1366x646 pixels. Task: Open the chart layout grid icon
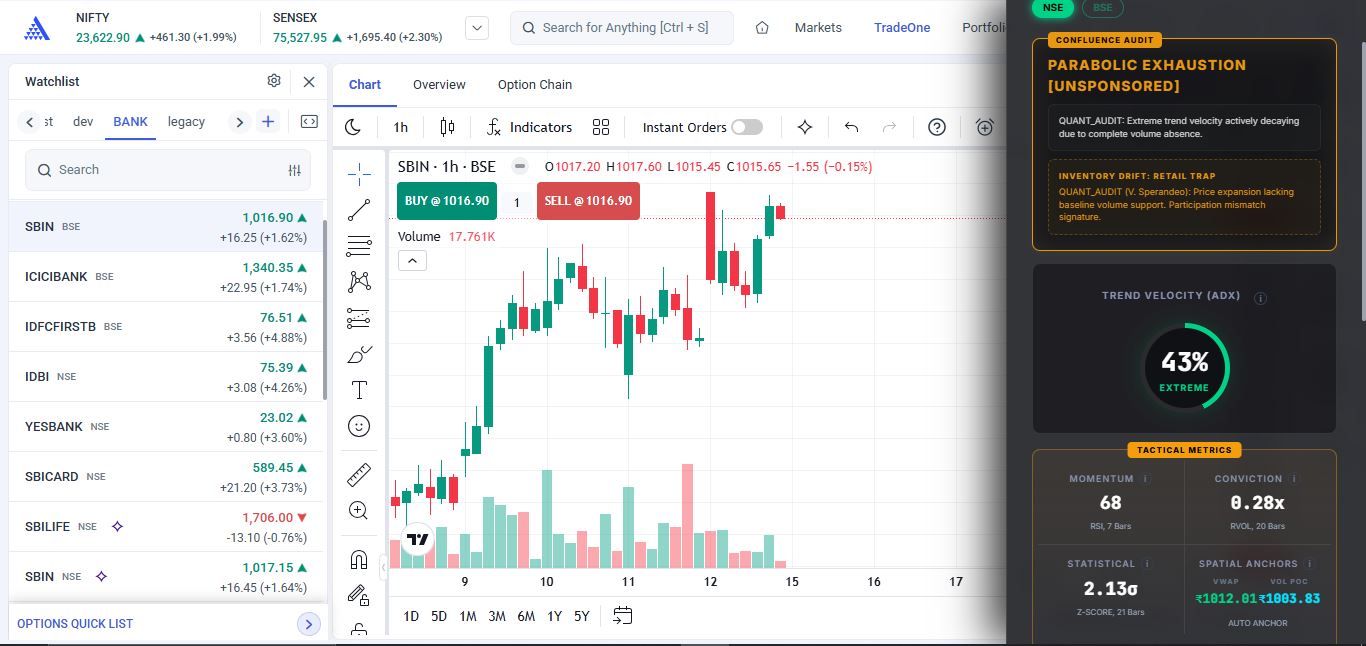tap(601, 127)
